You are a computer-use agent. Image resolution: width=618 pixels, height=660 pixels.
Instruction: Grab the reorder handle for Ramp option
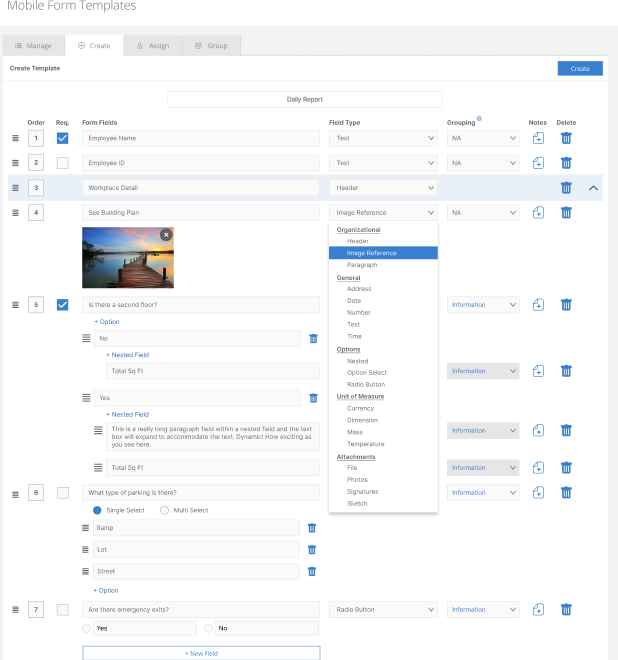(85, 528)
